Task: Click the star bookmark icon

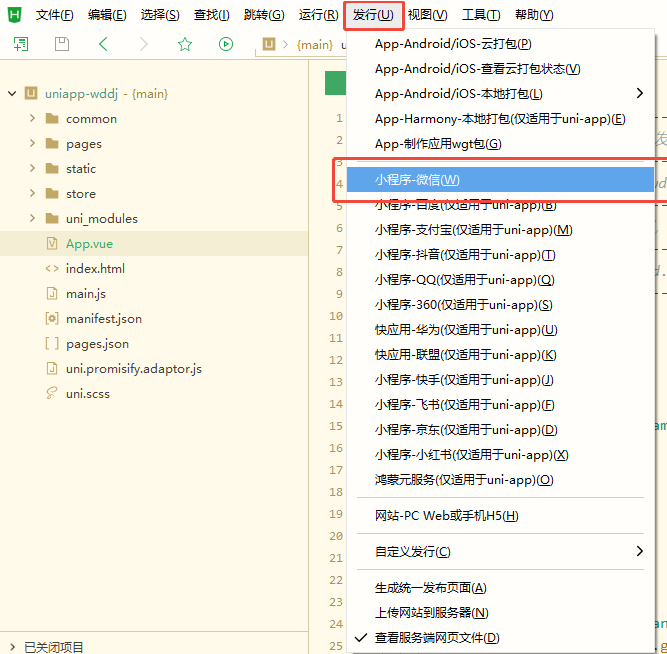Action: (185, 44)
